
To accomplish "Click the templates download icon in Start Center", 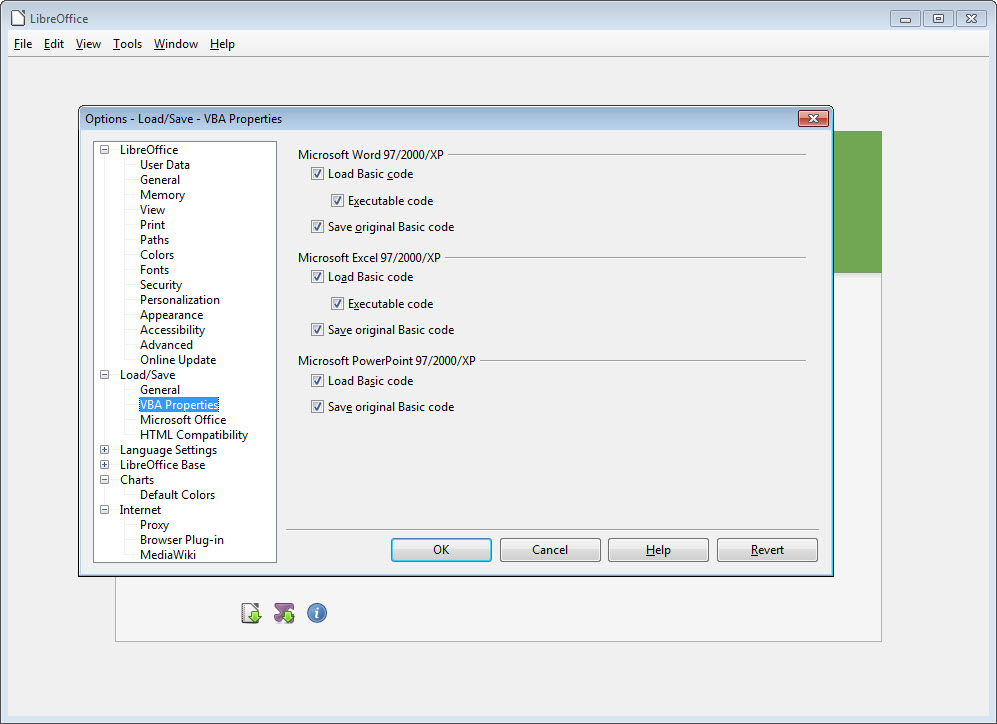I will pyautogui.click(x=252, y=613).
